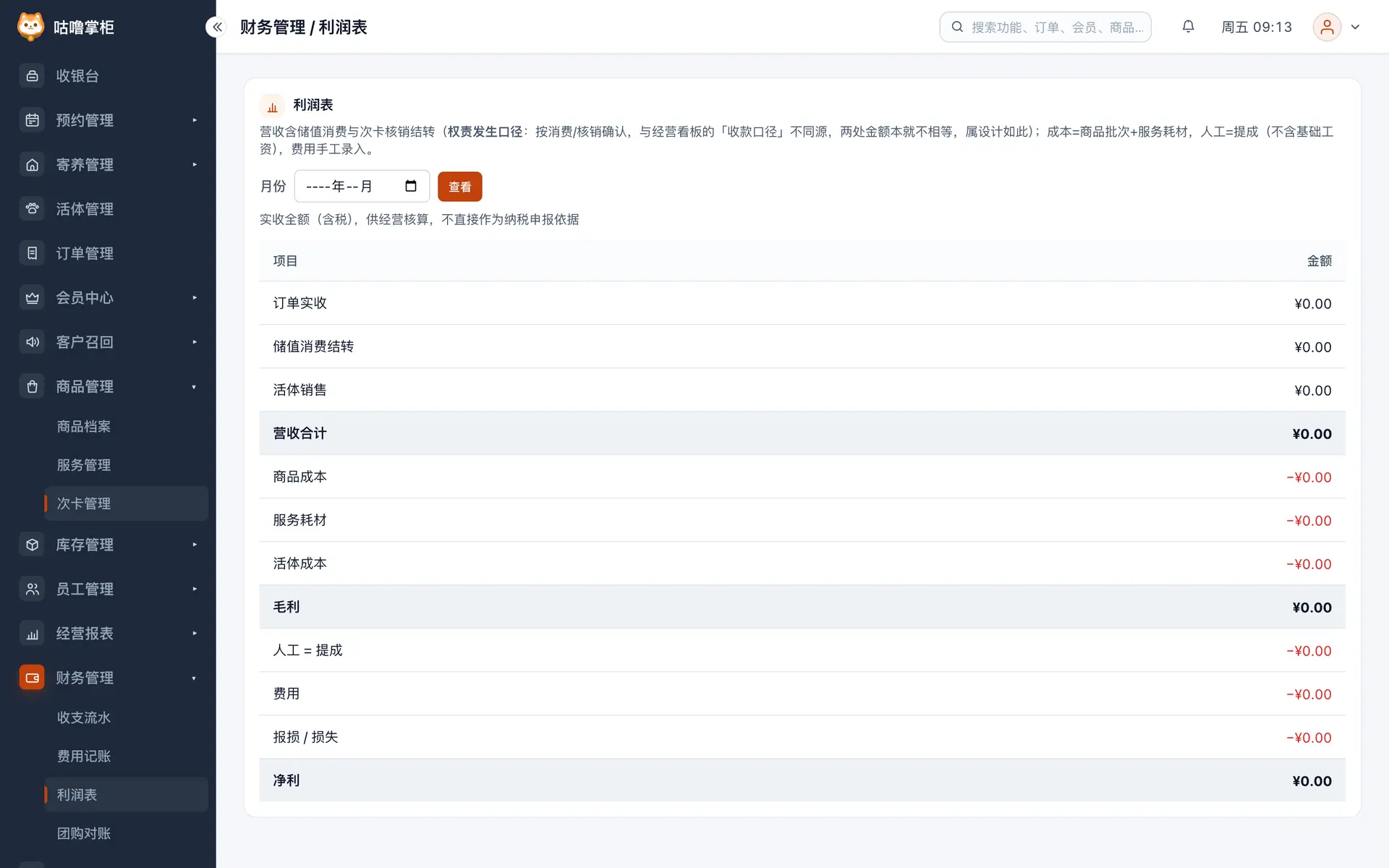Click the 订单管理 document icon

point(32,253)
